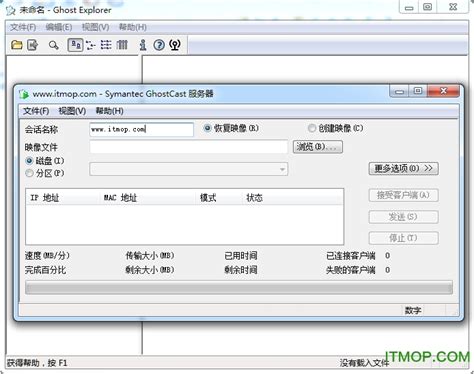Click the 传输大小(MB) label
Image resolution: width=474 pixels, height=374 pixels.
pyautogui.click(x=150, y=256)
